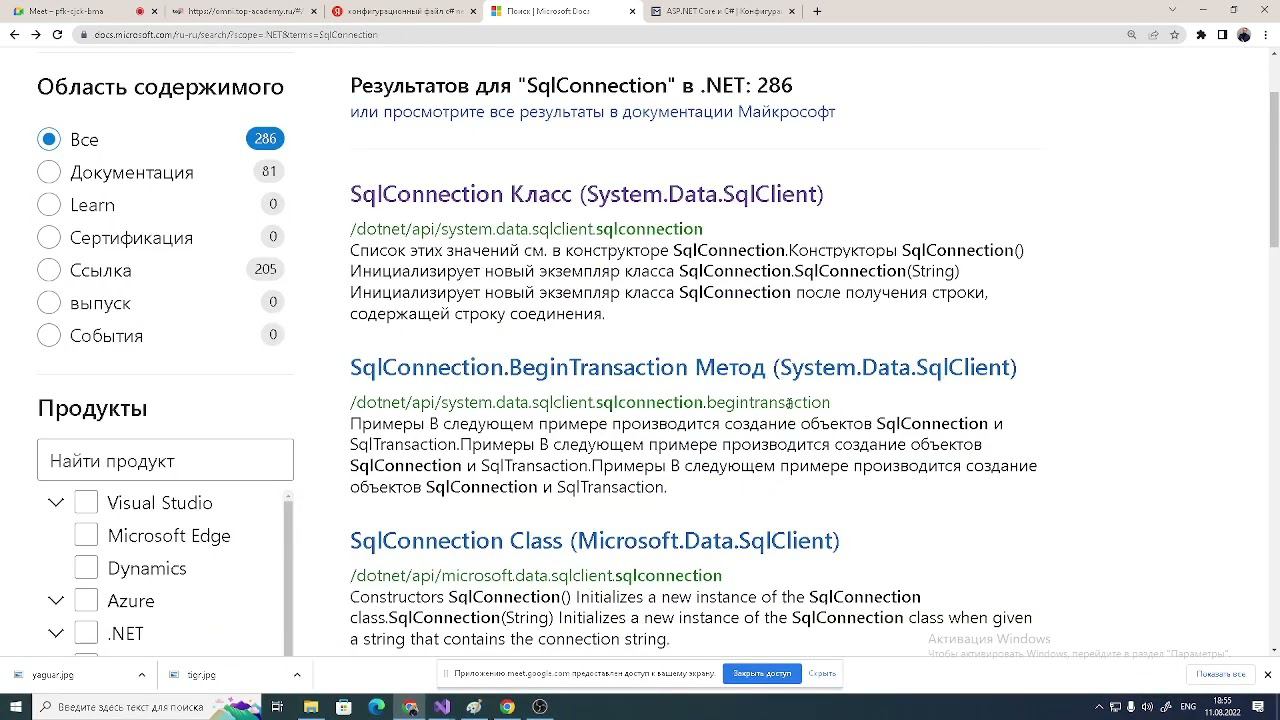
Task: Click the page vertical scrollbar thumb
Action: (x=1274, y=168)
